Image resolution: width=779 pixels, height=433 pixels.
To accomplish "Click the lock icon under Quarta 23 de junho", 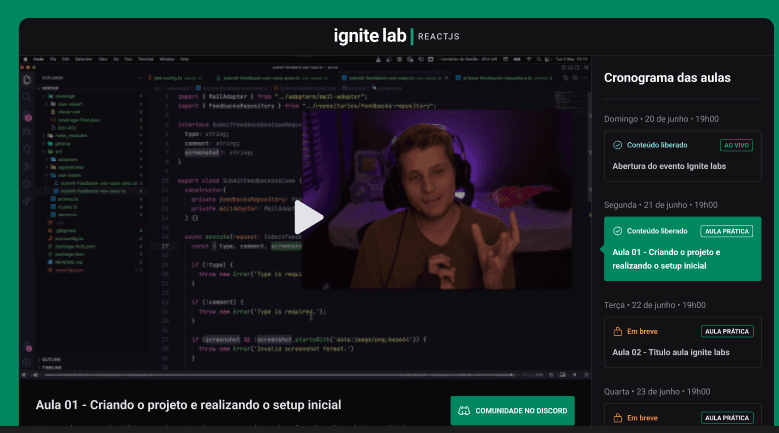I will (x=618, y=418).
